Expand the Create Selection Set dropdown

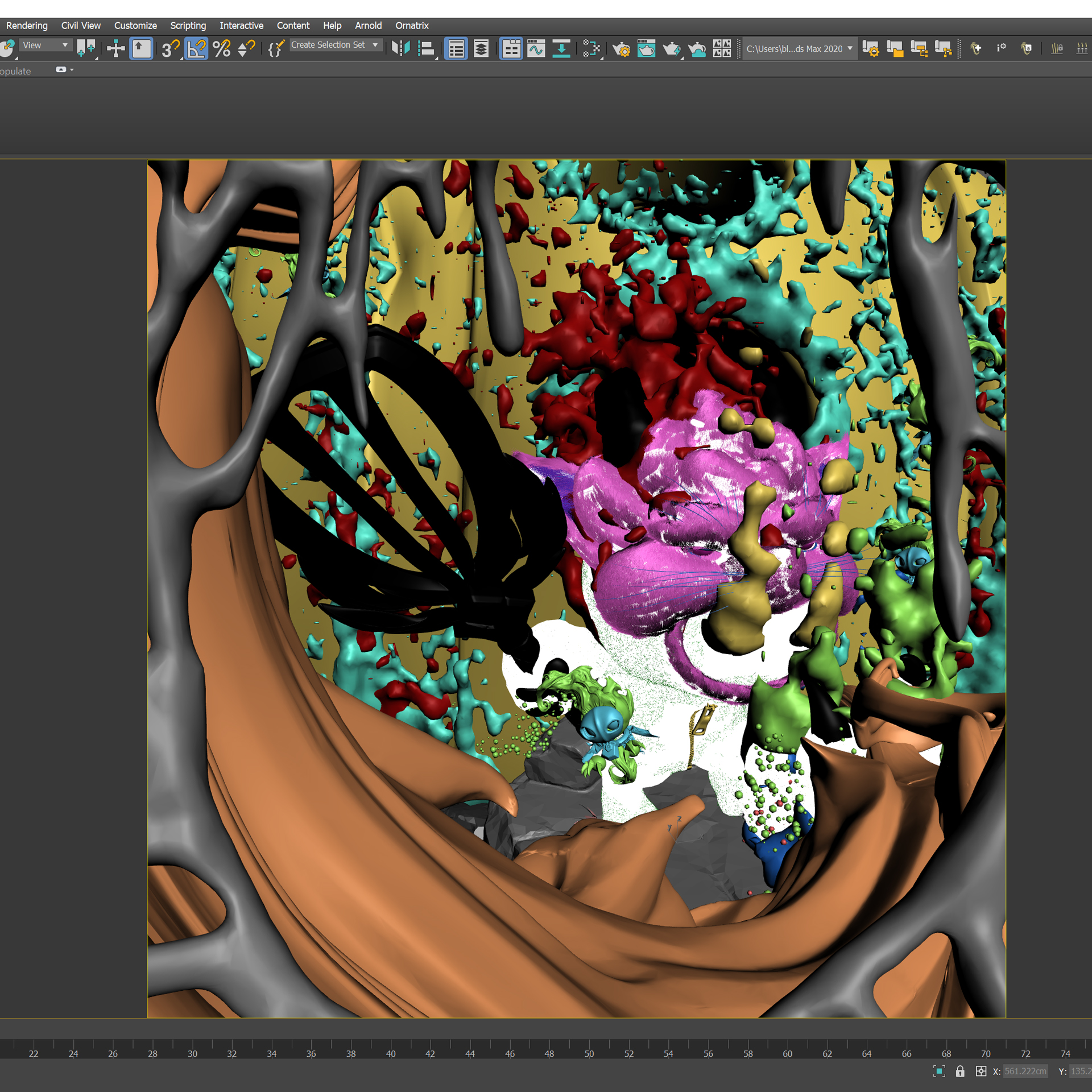click(x=375, y=45)
